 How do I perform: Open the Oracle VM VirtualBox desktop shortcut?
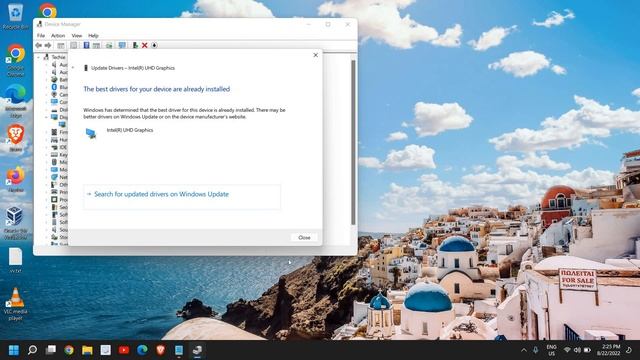tap(16, 223)
